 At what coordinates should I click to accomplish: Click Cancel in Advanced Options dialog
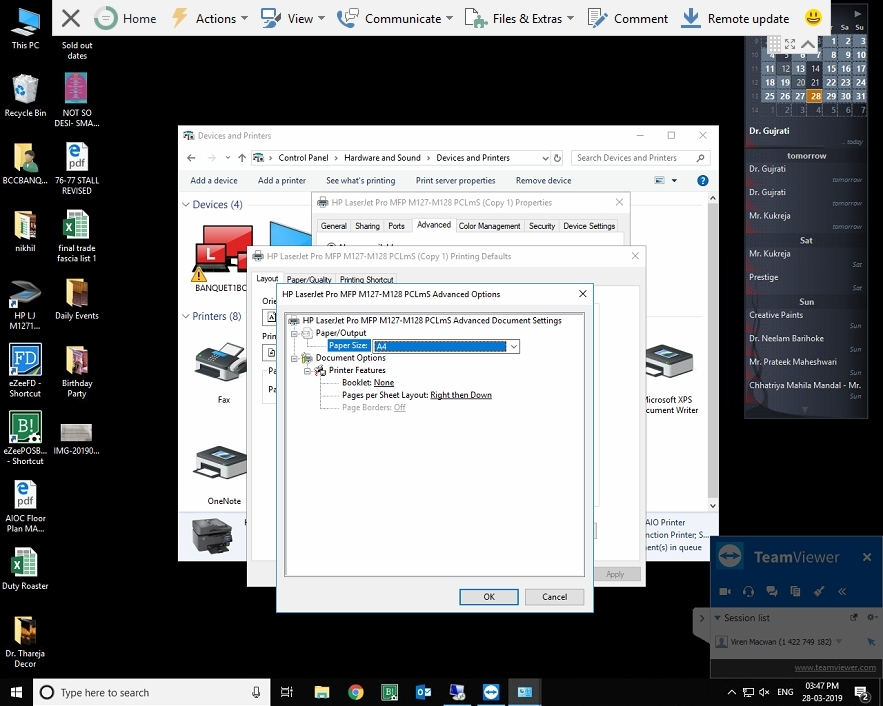pos(554,597)
